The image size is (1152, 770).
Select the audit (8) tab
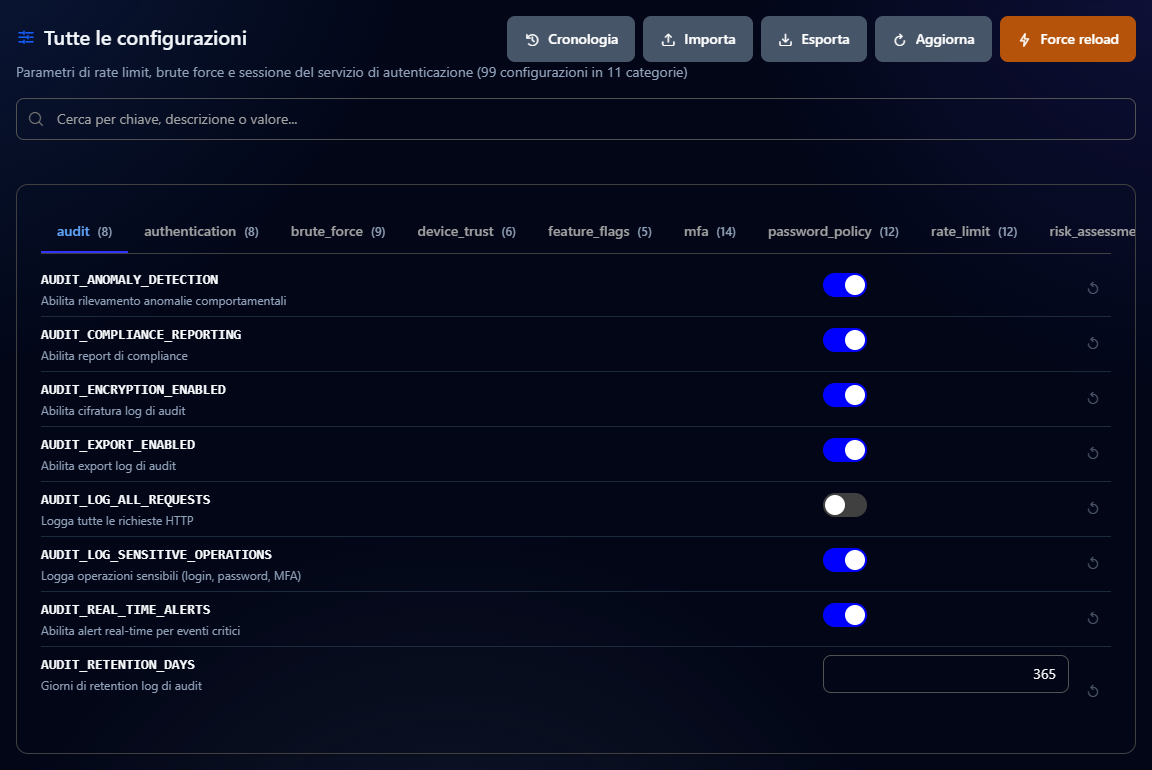[84, 231]
